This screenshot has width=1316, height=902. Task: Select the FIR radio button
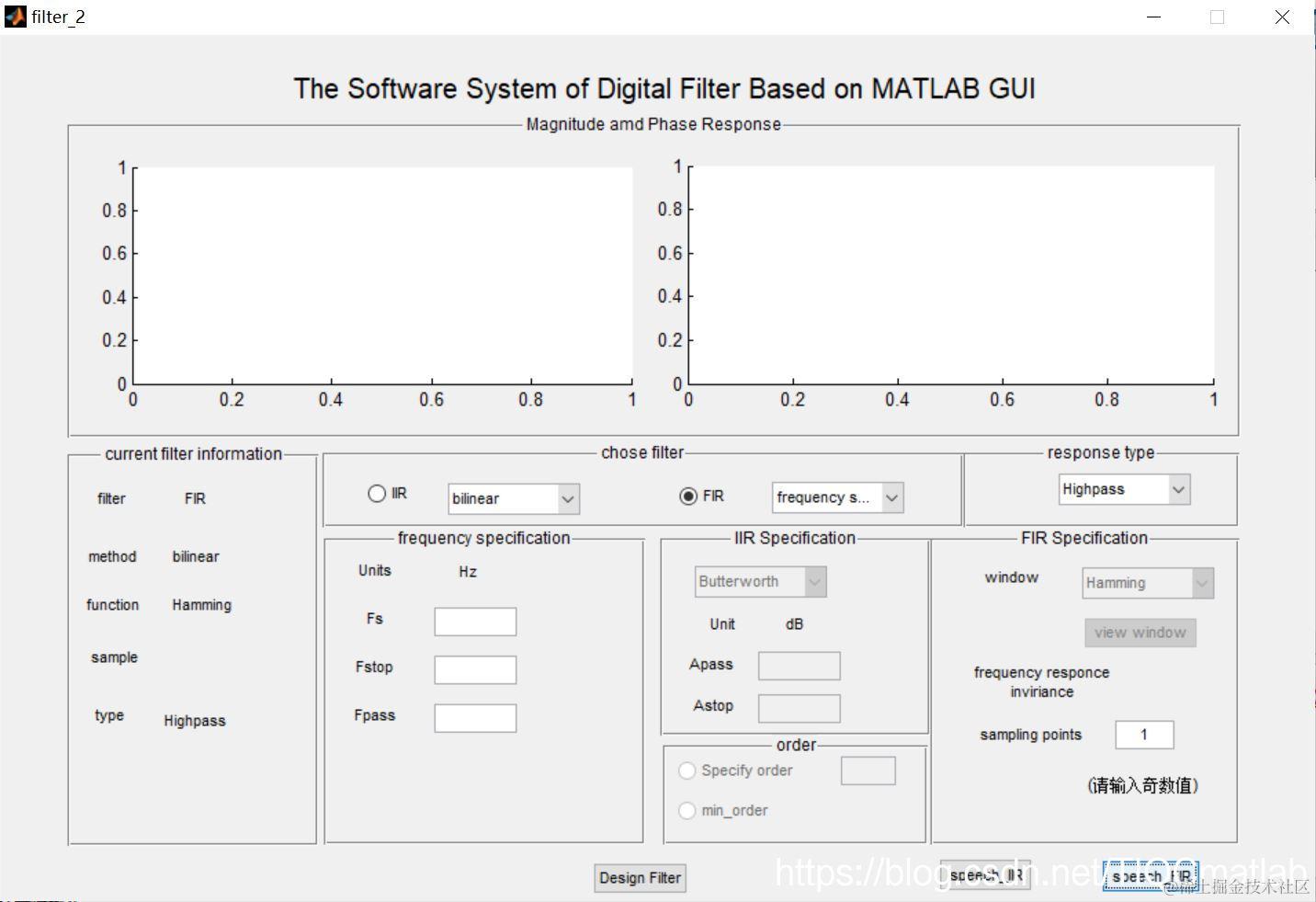tap(688, 497)
